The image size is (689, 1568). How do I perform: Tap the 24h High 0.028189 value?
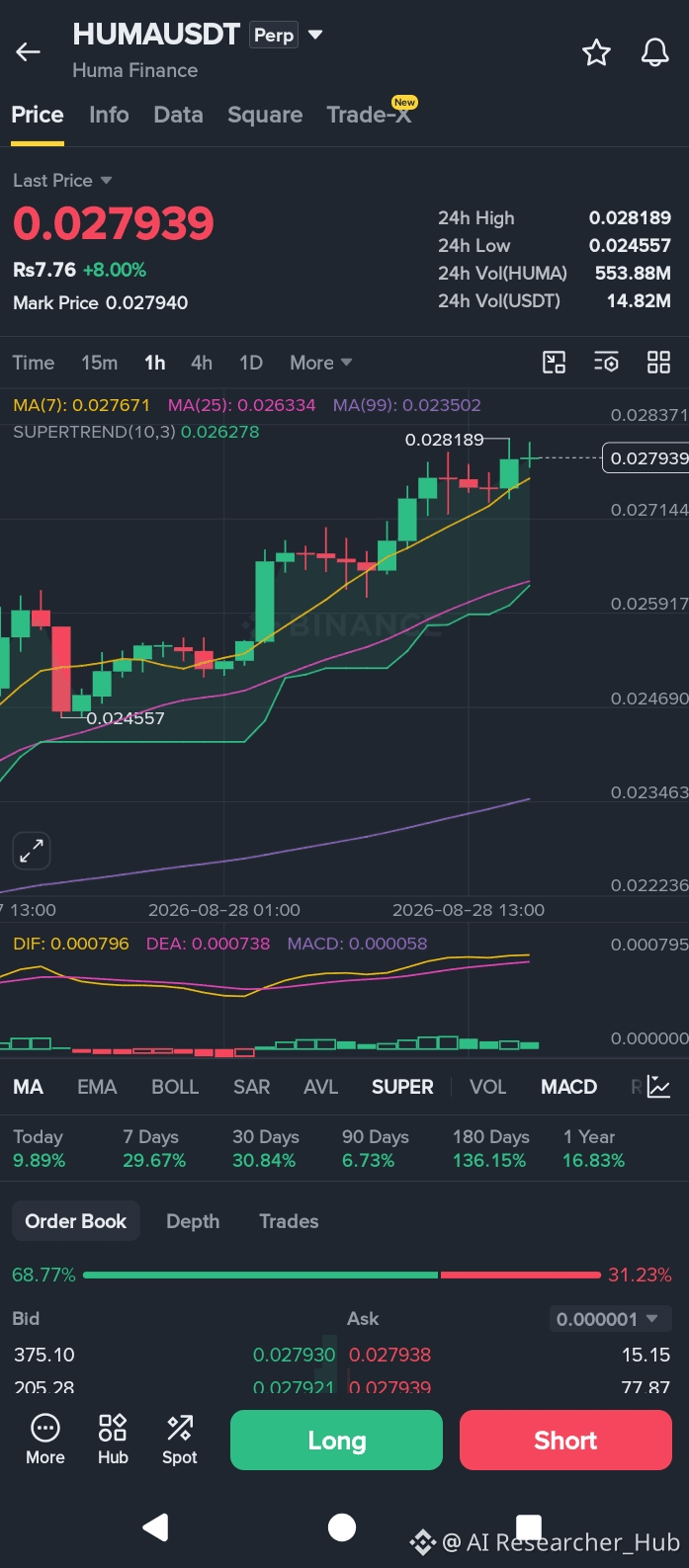[630, 217]
